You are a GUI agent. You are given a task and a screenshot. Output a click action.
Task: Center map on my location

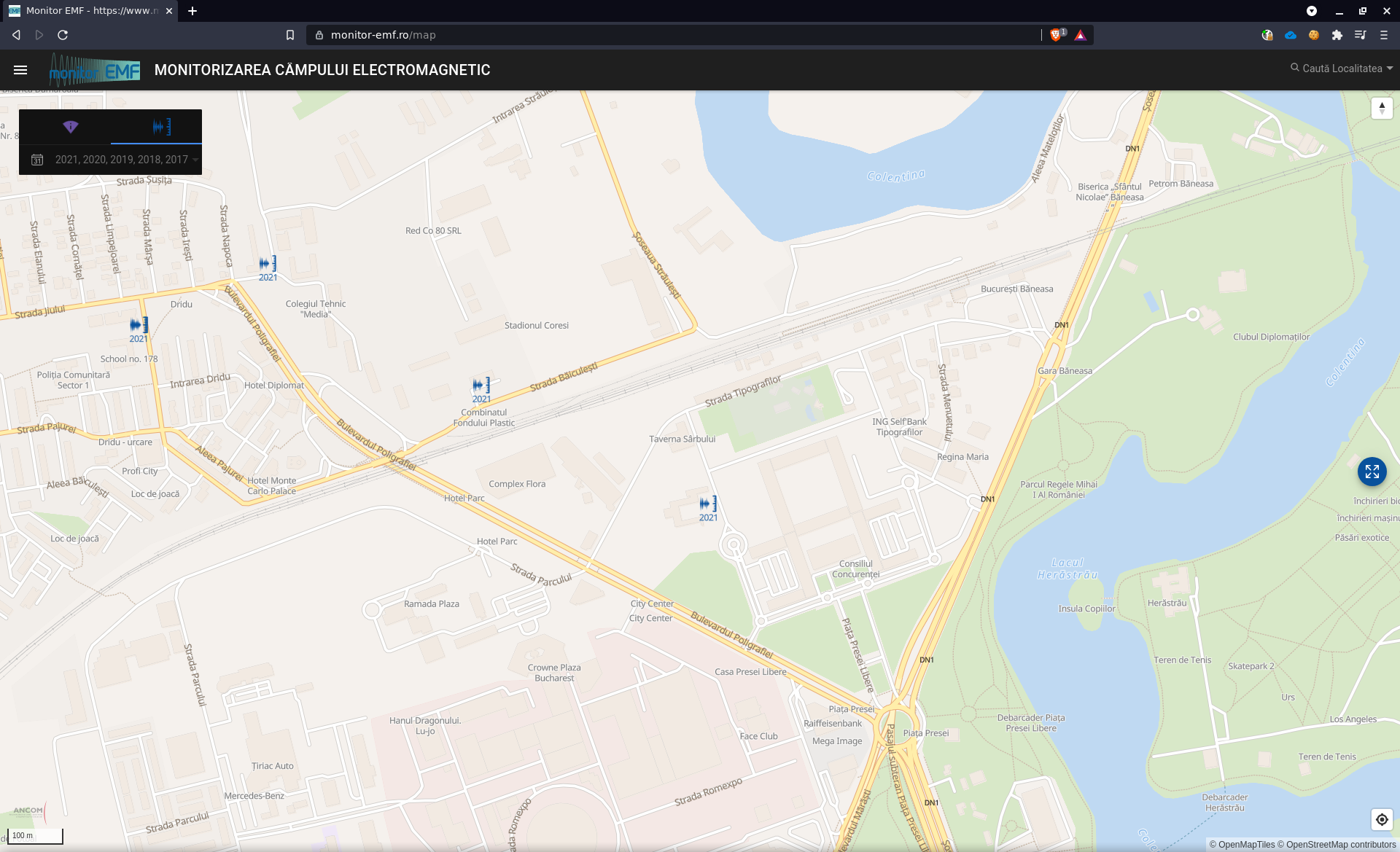(1382, 819)
